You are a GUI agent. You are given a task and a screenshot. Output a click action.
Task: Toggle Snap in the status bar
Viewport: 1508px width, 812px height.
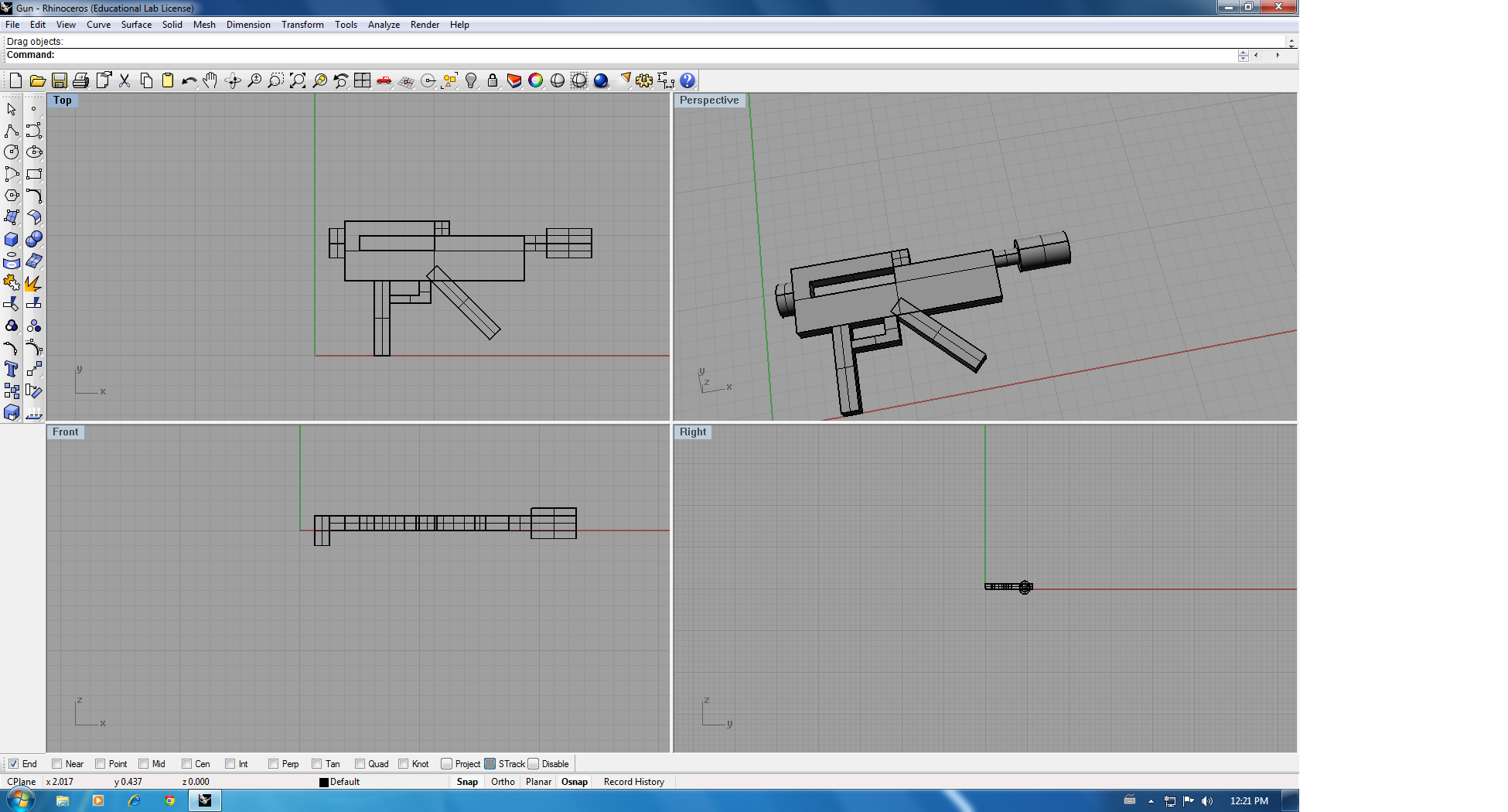[x=467, y=782]
